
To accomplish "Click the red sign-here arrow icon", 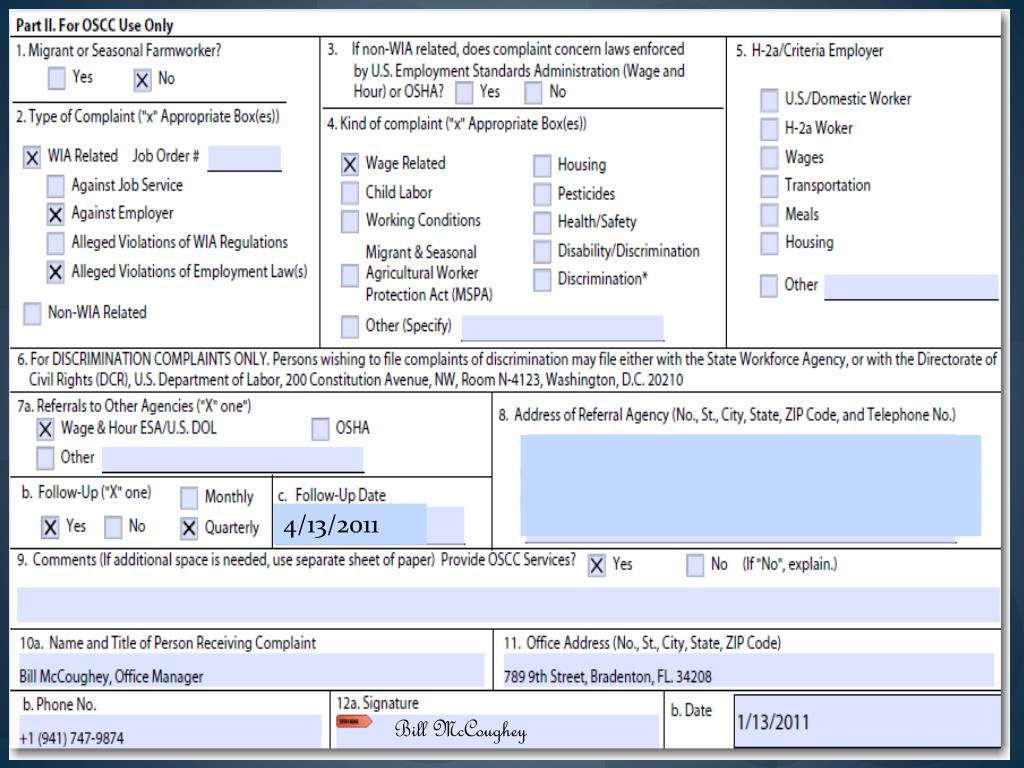I will [354, 722].
